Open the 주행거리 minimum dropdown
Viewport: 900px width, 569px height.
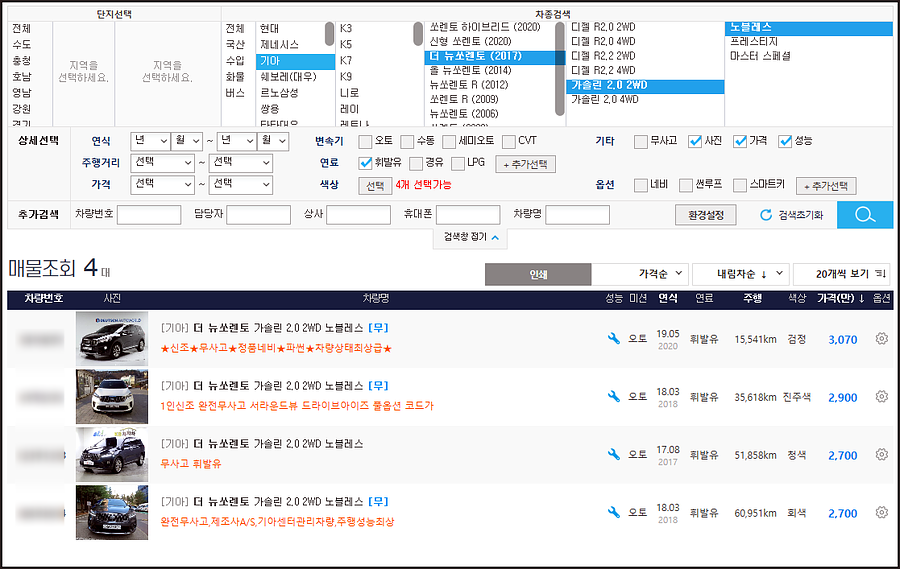[162, 163]
